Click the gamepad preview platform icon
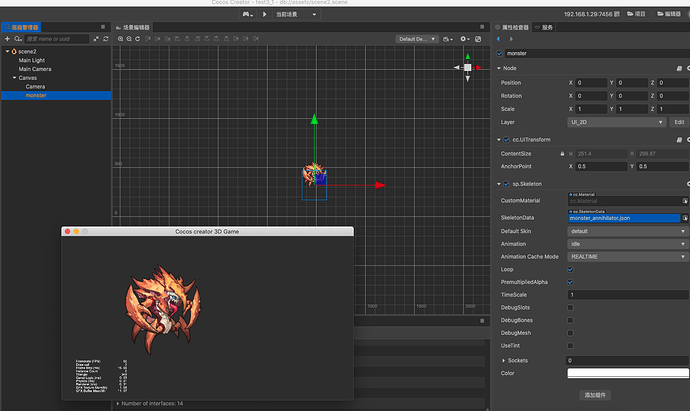The image size is (690, 411). coord(247,14)
